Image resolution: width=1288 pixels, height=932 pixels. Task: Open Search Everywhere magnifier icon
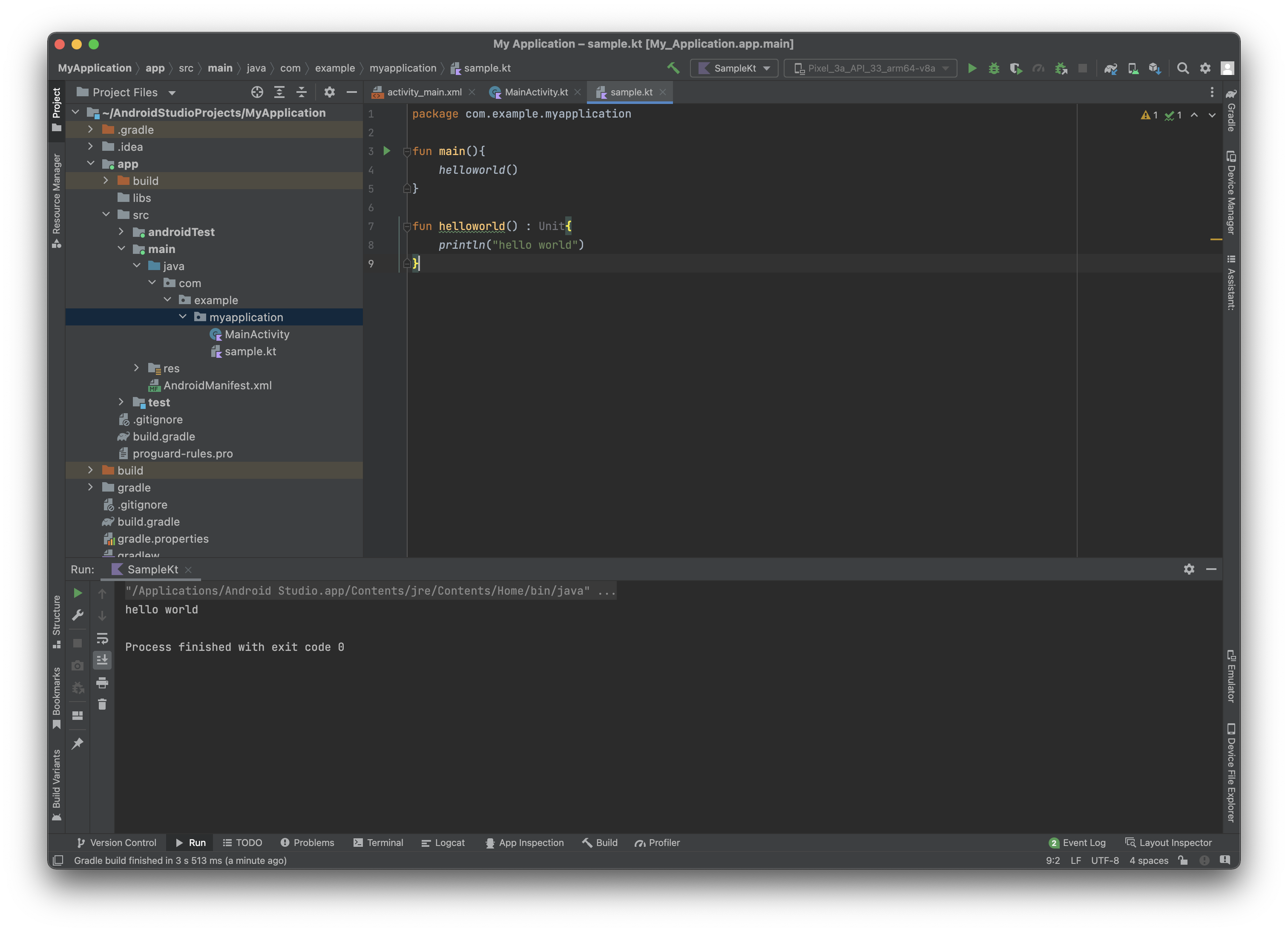click(1182, 68)
